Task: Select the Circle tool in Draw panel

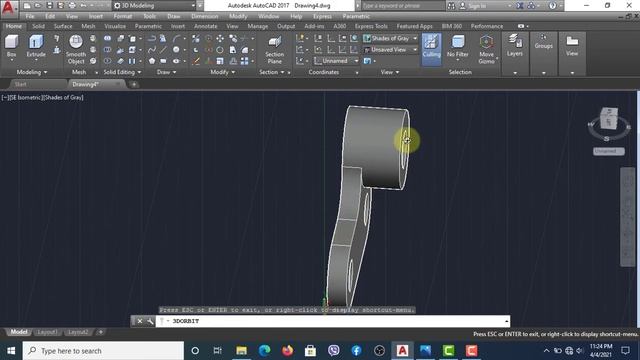Action: 176,50
